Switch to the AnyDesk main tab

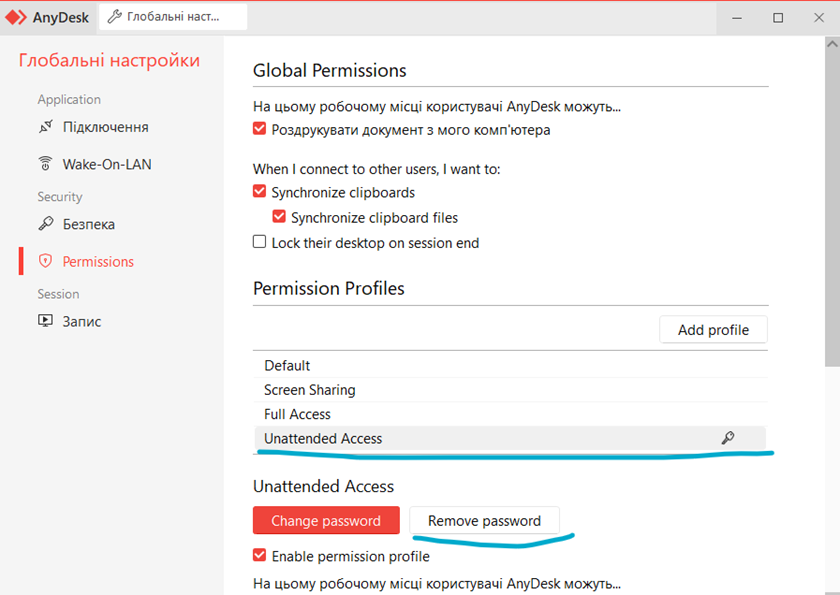[50, 17]
